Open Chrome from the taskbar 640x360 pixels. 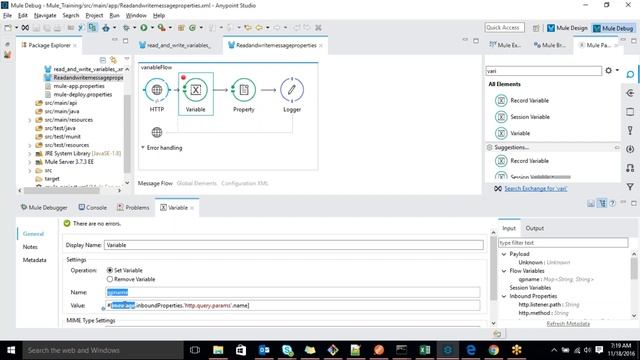(493, 350)
